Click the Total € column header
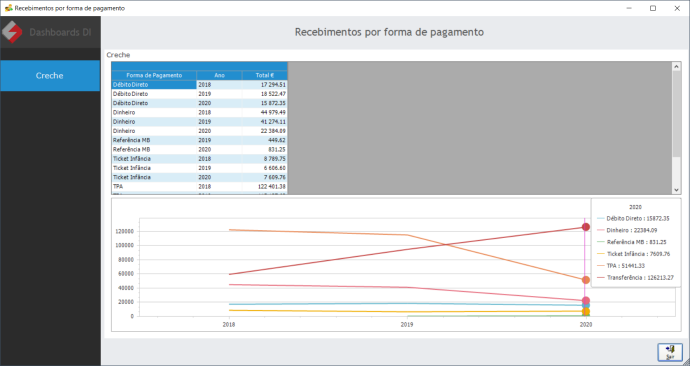 pos(265,75)
